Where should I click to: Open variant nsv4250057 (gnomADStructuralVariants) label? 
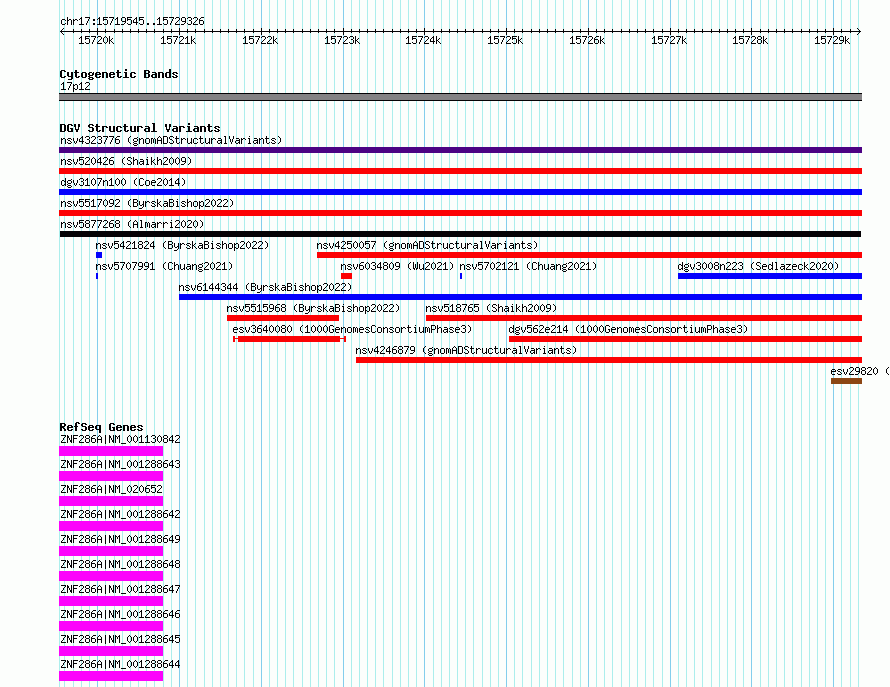(x=427, y=245)
